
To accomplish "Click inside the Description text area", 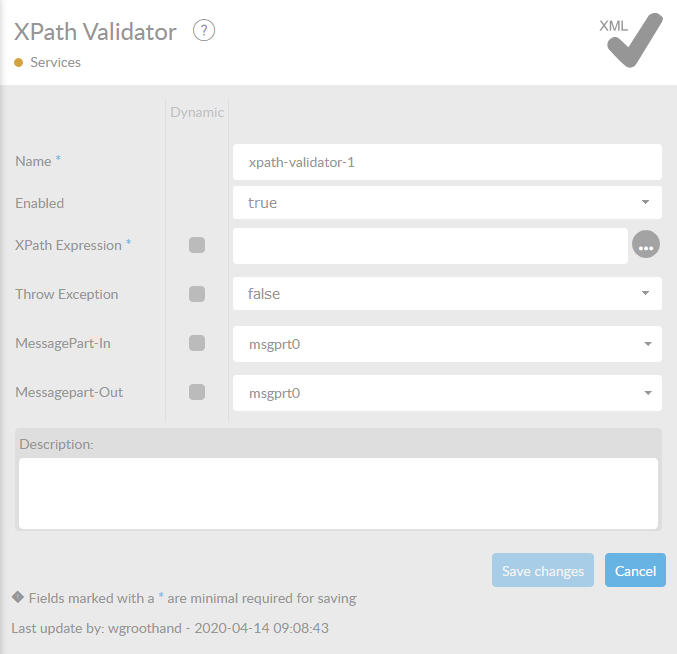I will [338, 492].
